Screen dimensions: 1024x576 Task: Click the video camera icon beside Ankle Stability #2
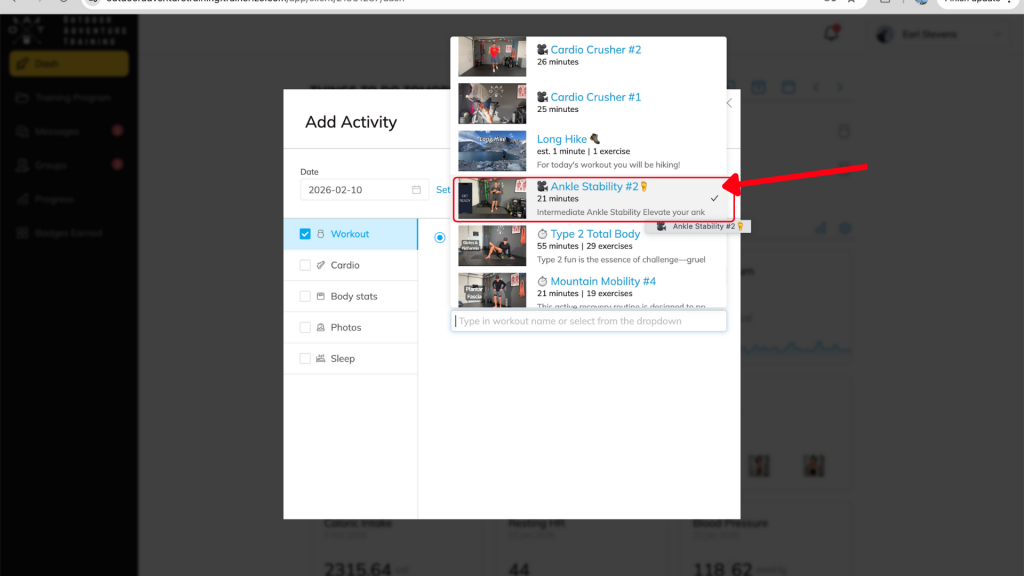(542, 187)
